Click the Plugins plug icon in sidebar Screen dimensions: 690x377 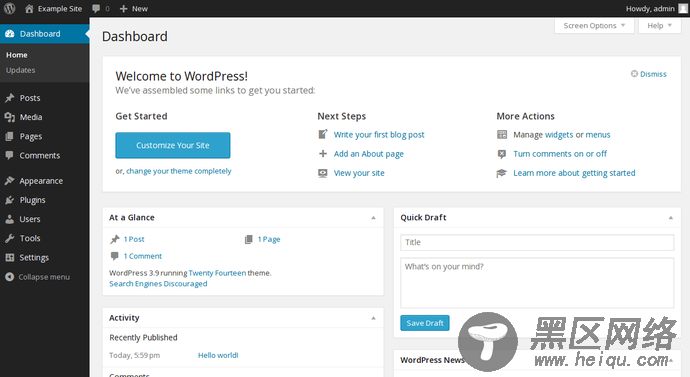tap(10, 200)
